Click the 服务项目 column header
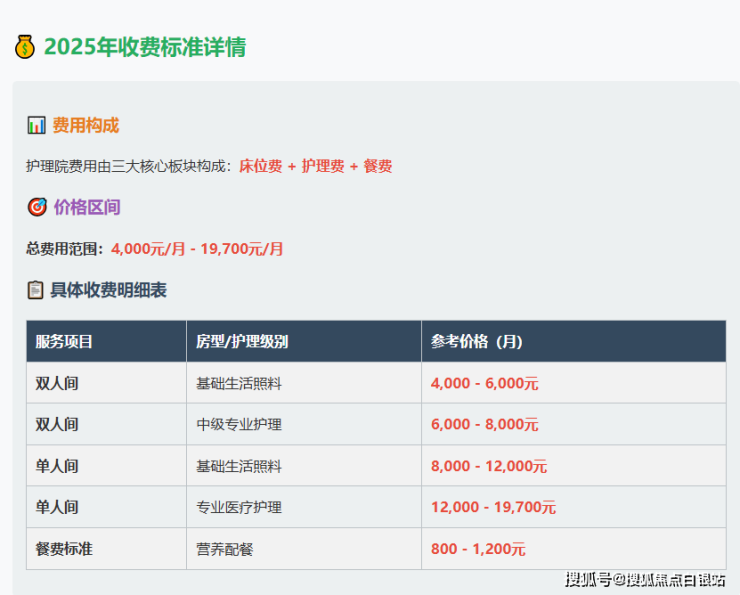The height and width of the screenshot is (595, 740). (64, 342)
